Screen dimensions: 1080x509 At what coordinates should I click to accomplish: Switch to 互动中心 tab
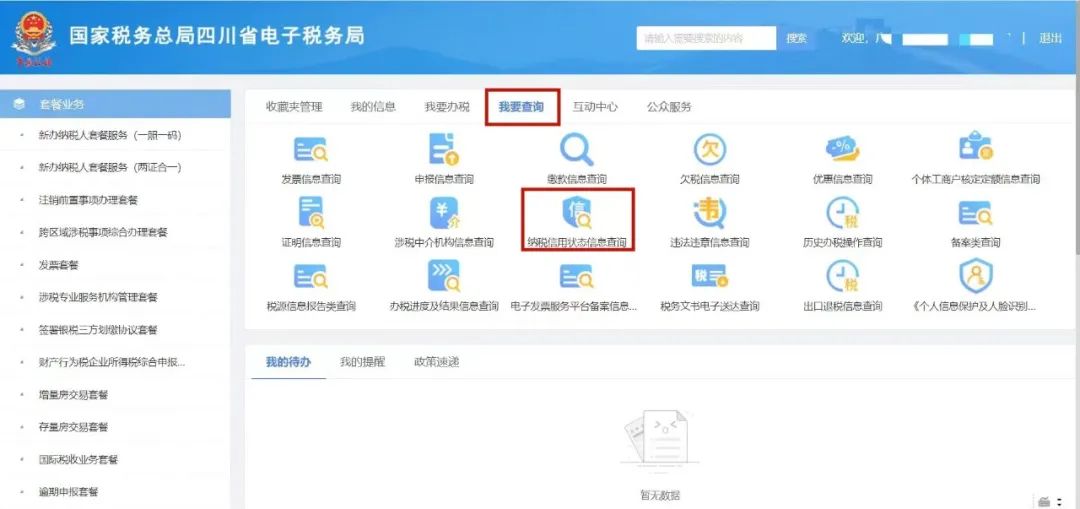pyautogui.click(x=595, y=107)
